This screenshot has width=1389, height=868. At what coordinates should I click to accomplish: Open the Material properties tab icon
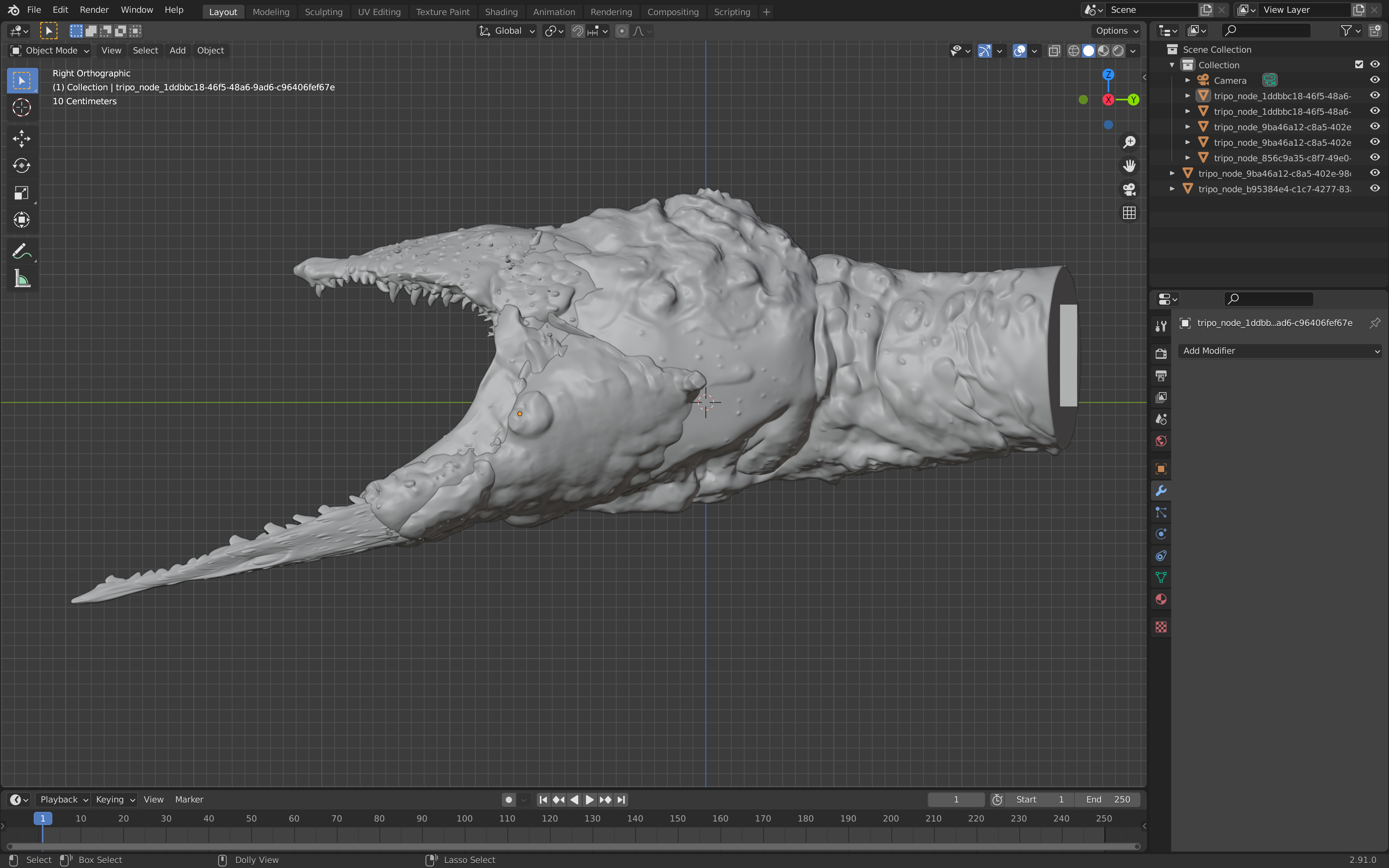pos(1161,599)
